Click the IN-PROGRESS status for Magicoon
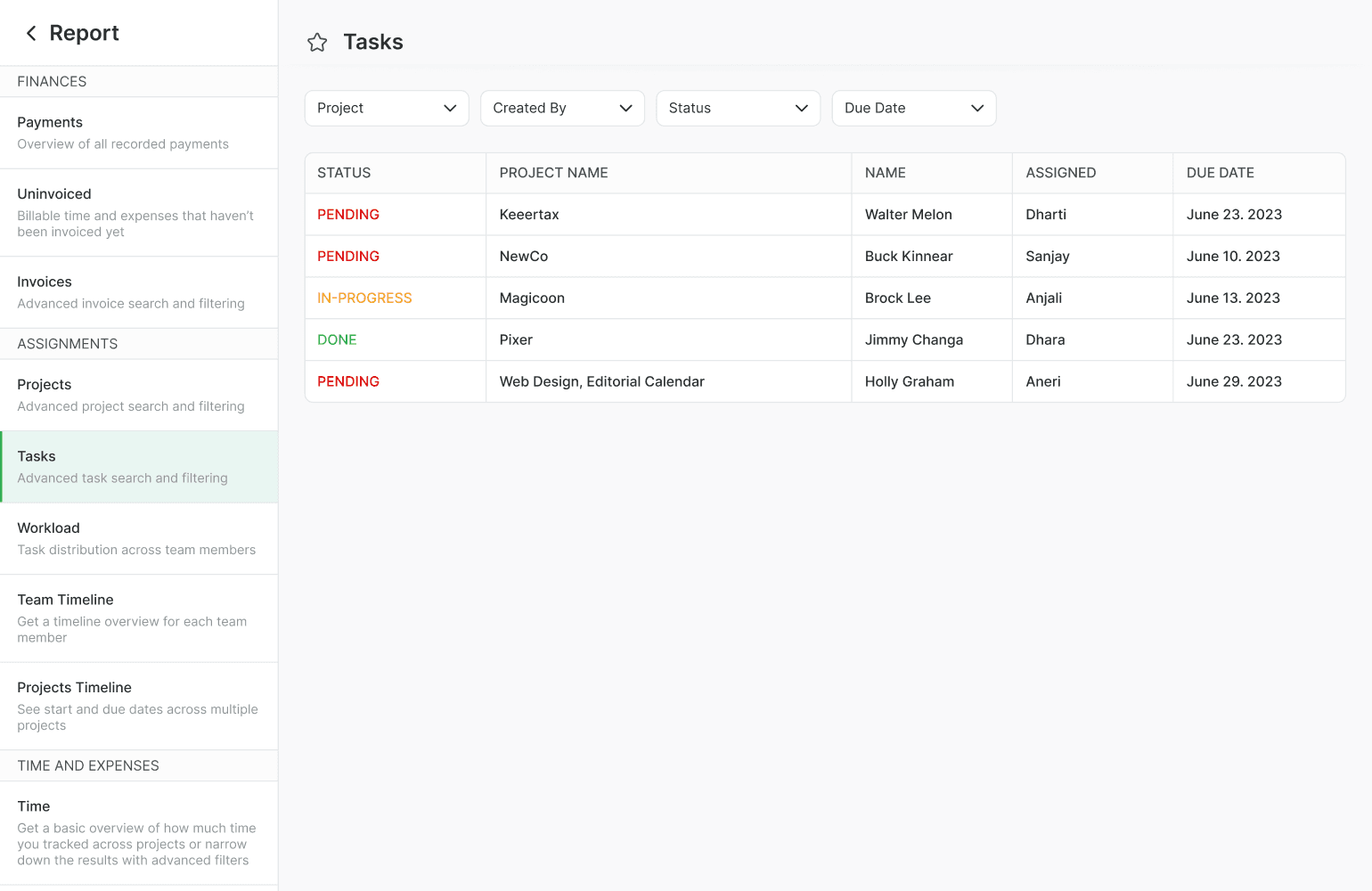The height and width of the screenshot is (891, 1372). 364,298
